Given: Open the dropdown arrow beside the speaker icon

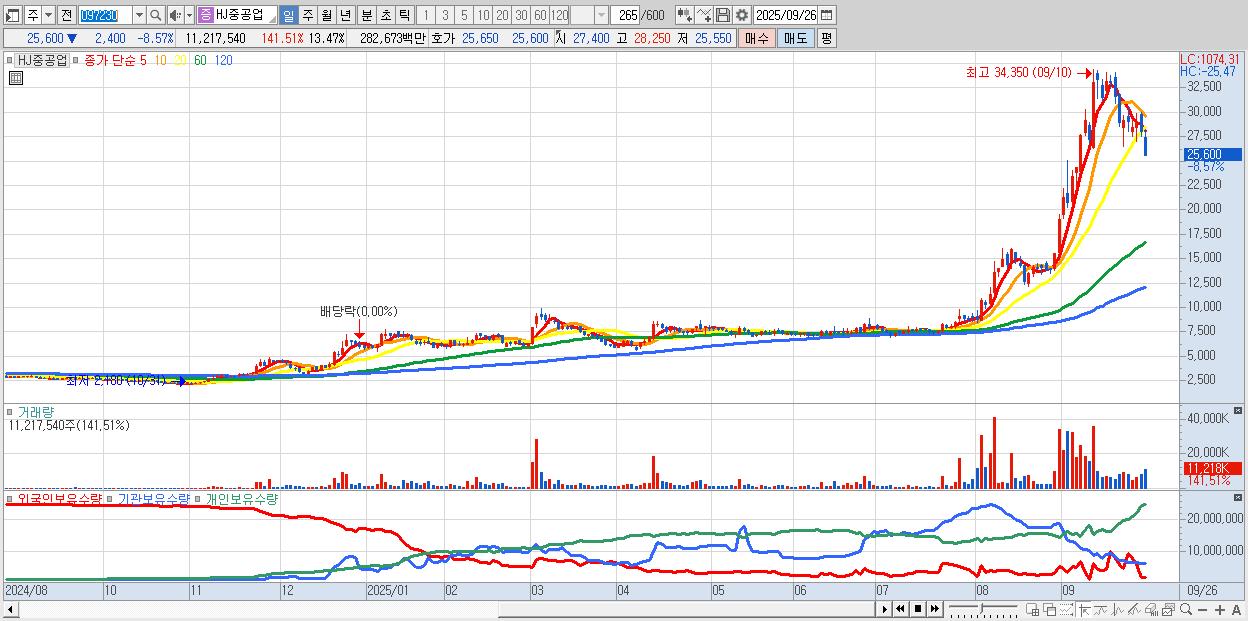Looking at the screenshot, I should pyautogui.click(x=189, y=15).
